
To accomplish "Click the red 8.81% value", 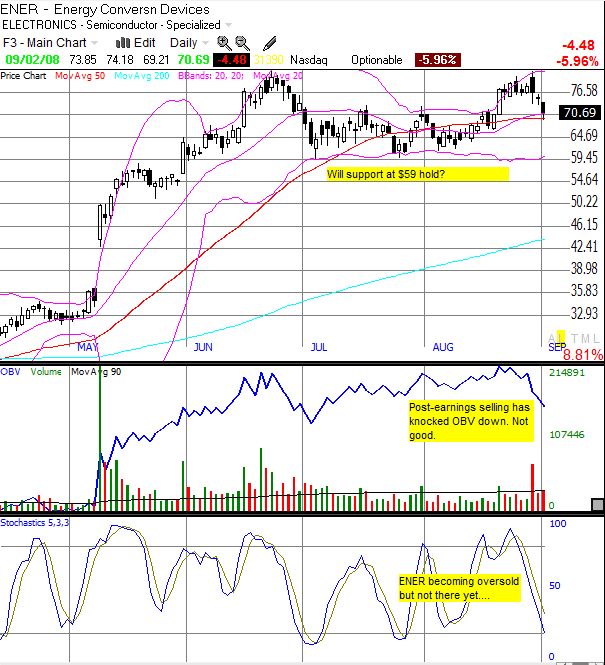I will tap(583, 355).
